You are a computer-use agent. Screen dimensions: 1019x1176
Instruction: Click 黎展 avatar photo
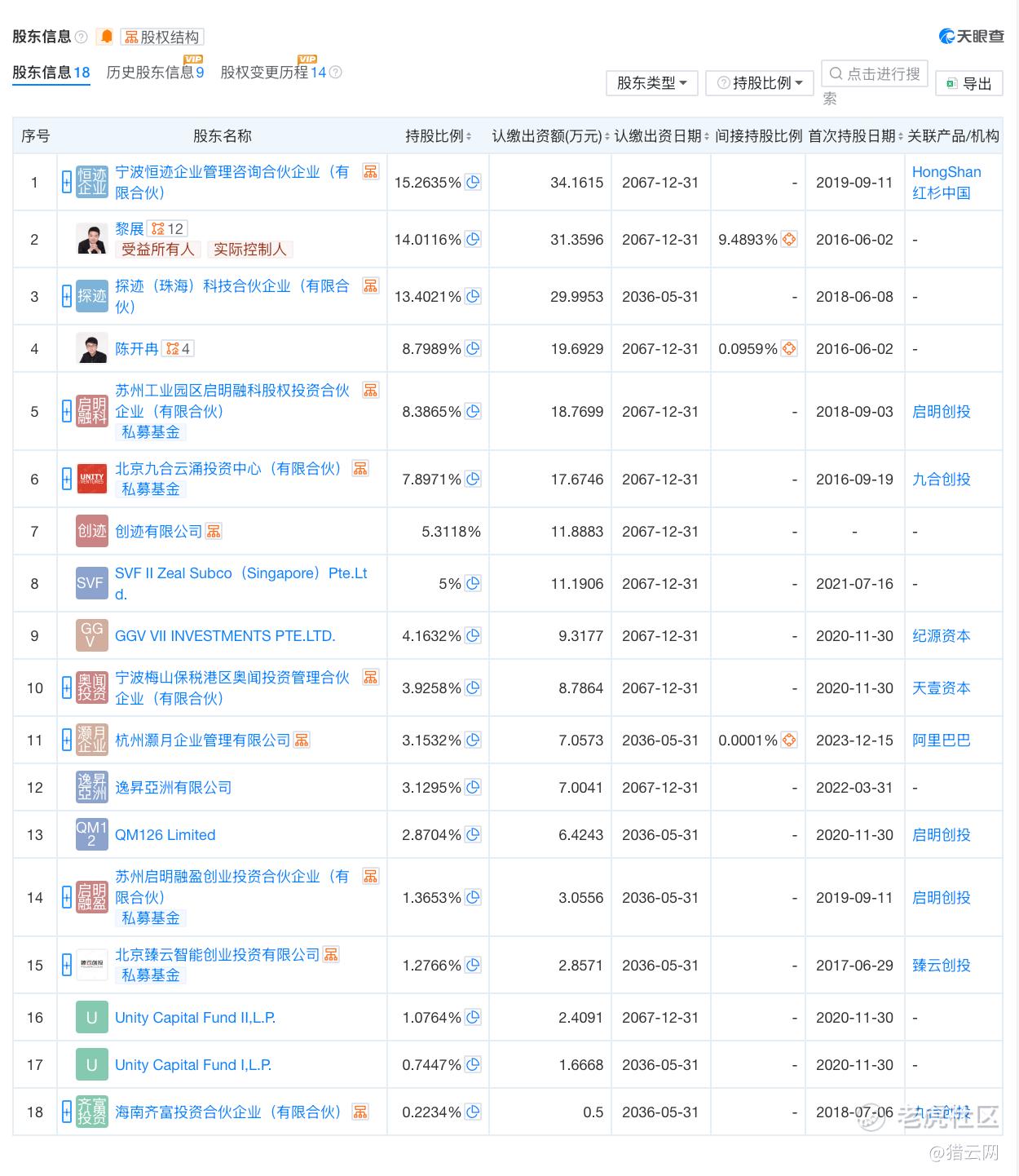[91, 240]
